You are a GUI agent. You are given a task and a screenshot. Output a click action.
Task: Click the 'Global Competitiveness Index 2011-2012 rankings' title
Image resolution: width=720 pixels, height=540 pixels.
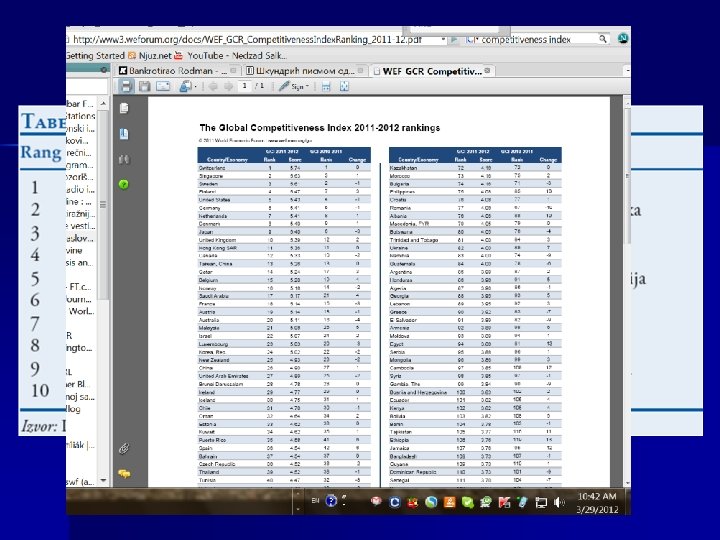(x=320, y=128)
